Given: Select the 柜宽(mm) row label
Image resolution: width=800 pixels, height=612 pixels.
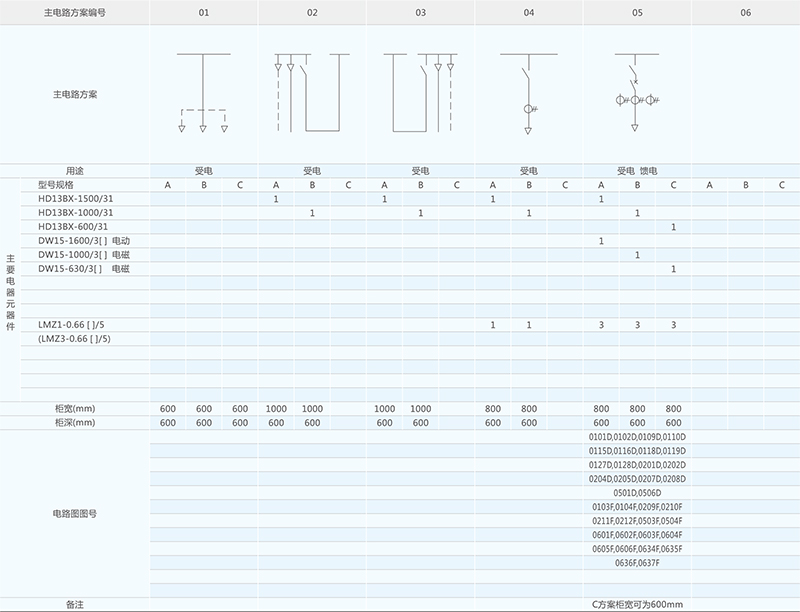Looking at the screenshot, I should tap(75, 409).
